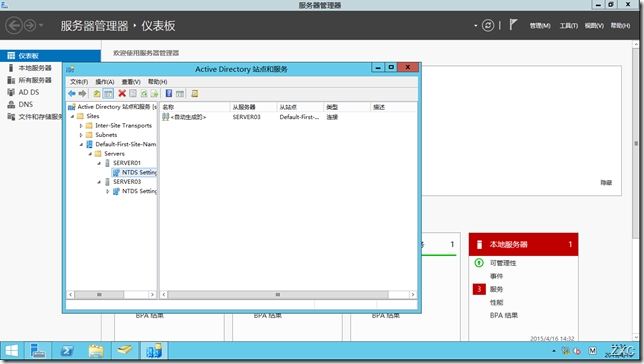The height and width of the screenshot is (364, 644).
Task: Click the SERVER01 server icon in tree
Action: click(x=108, y=163)
